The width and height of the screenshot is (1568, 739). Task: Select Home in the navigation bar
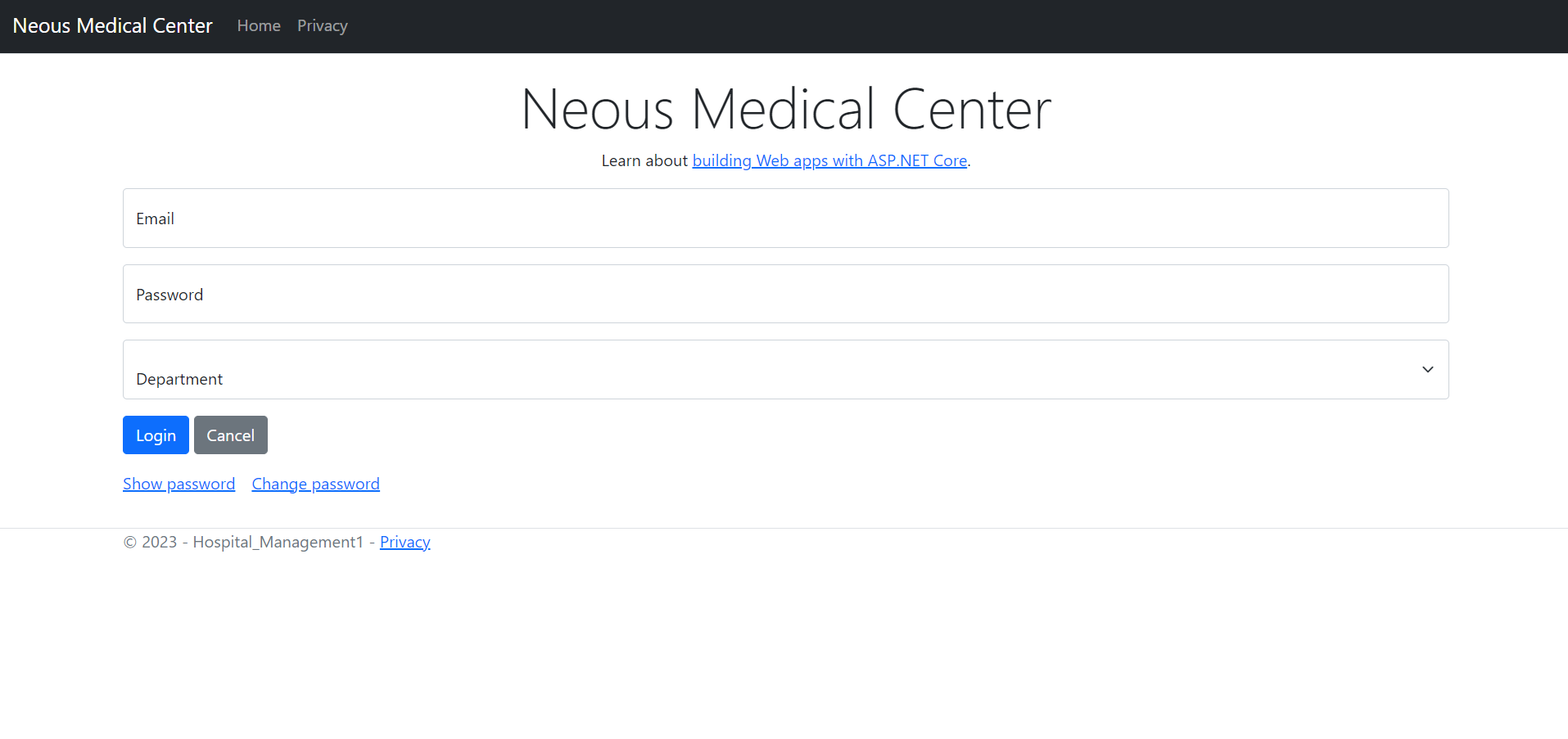coord(258,25)
